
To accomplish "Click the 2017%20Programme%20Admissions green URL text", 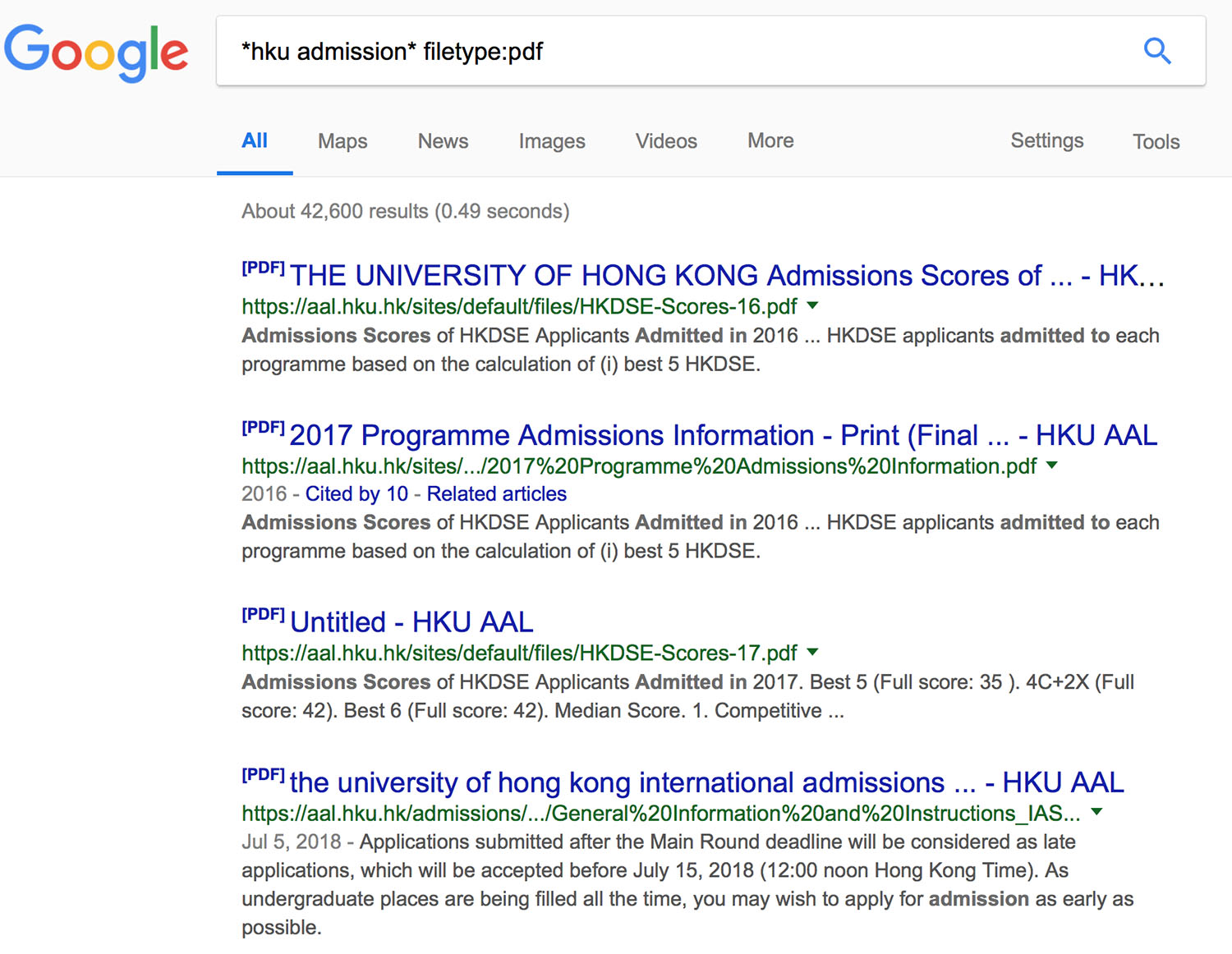I will coord(639,466).
